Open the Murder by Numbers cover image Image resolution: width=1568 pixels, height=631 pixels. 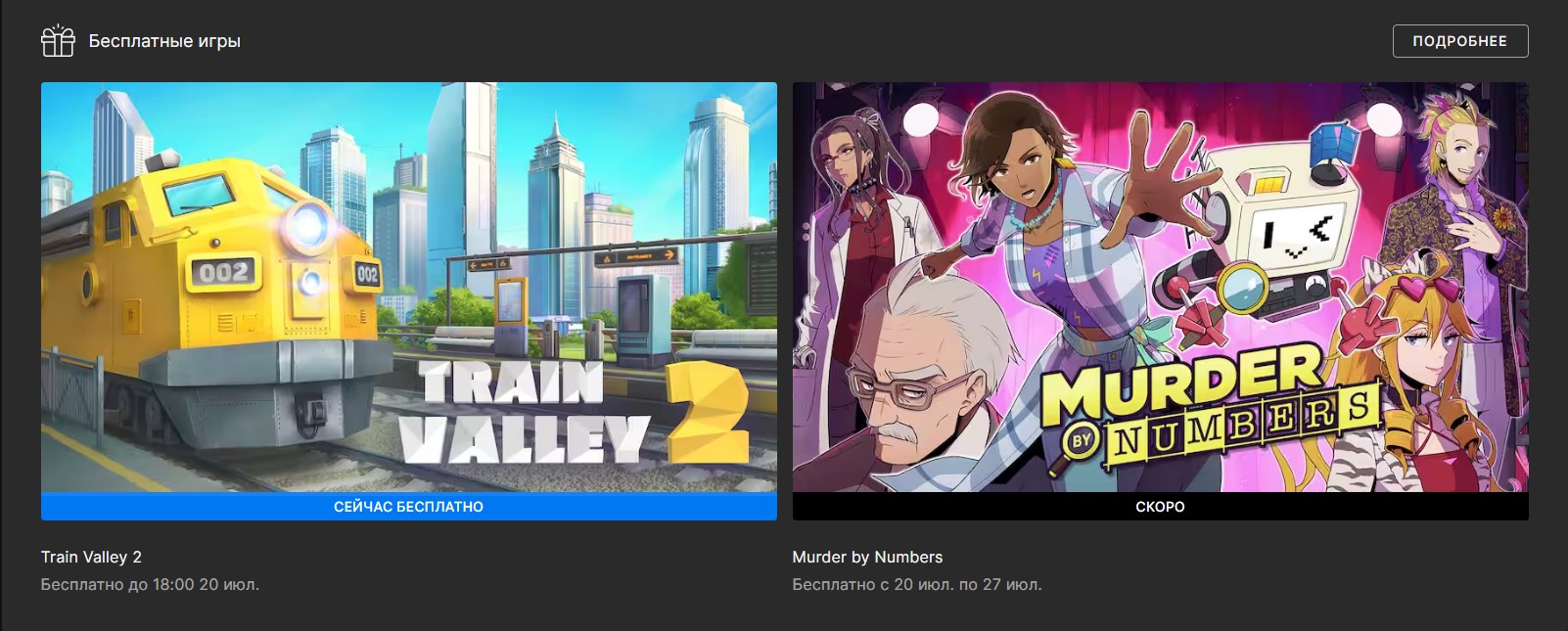(x=1160, y=288)
